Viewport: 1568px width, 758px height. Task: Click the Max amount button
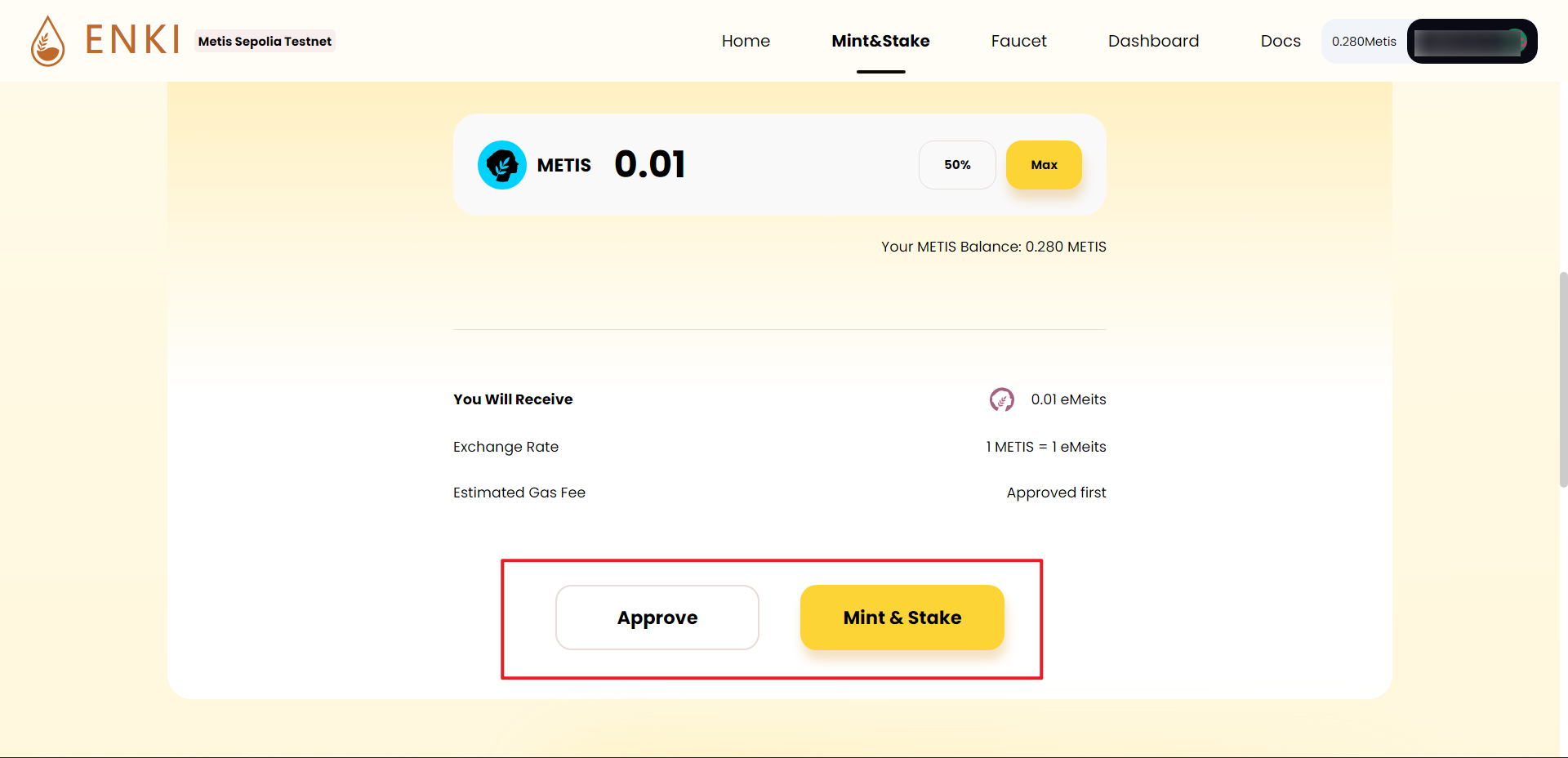[x=1044, y=165]
